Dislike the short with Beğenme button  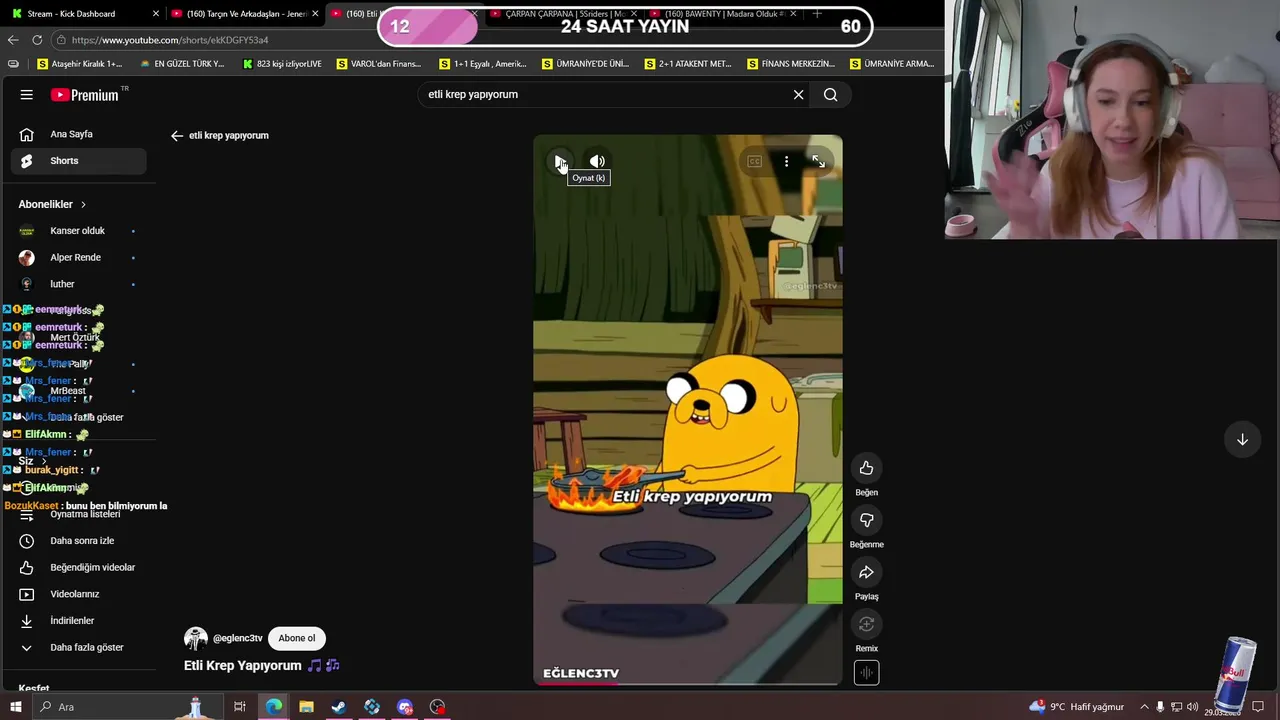click(x=866, y=520)
